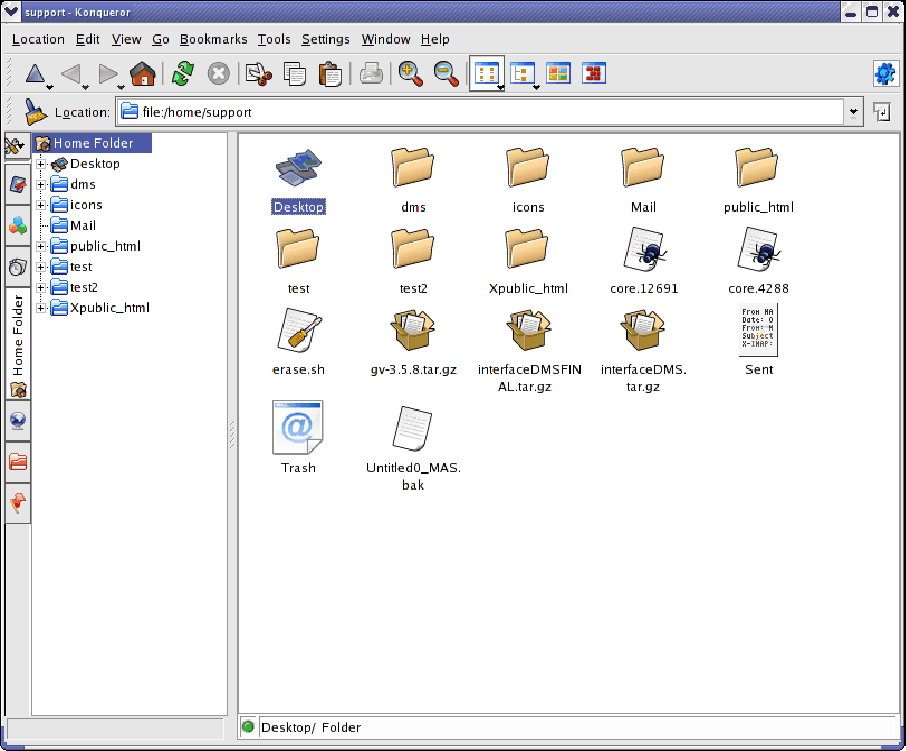Switch to Tree View mode
Viewport: 906px width, 751px height.
[522, 73]
